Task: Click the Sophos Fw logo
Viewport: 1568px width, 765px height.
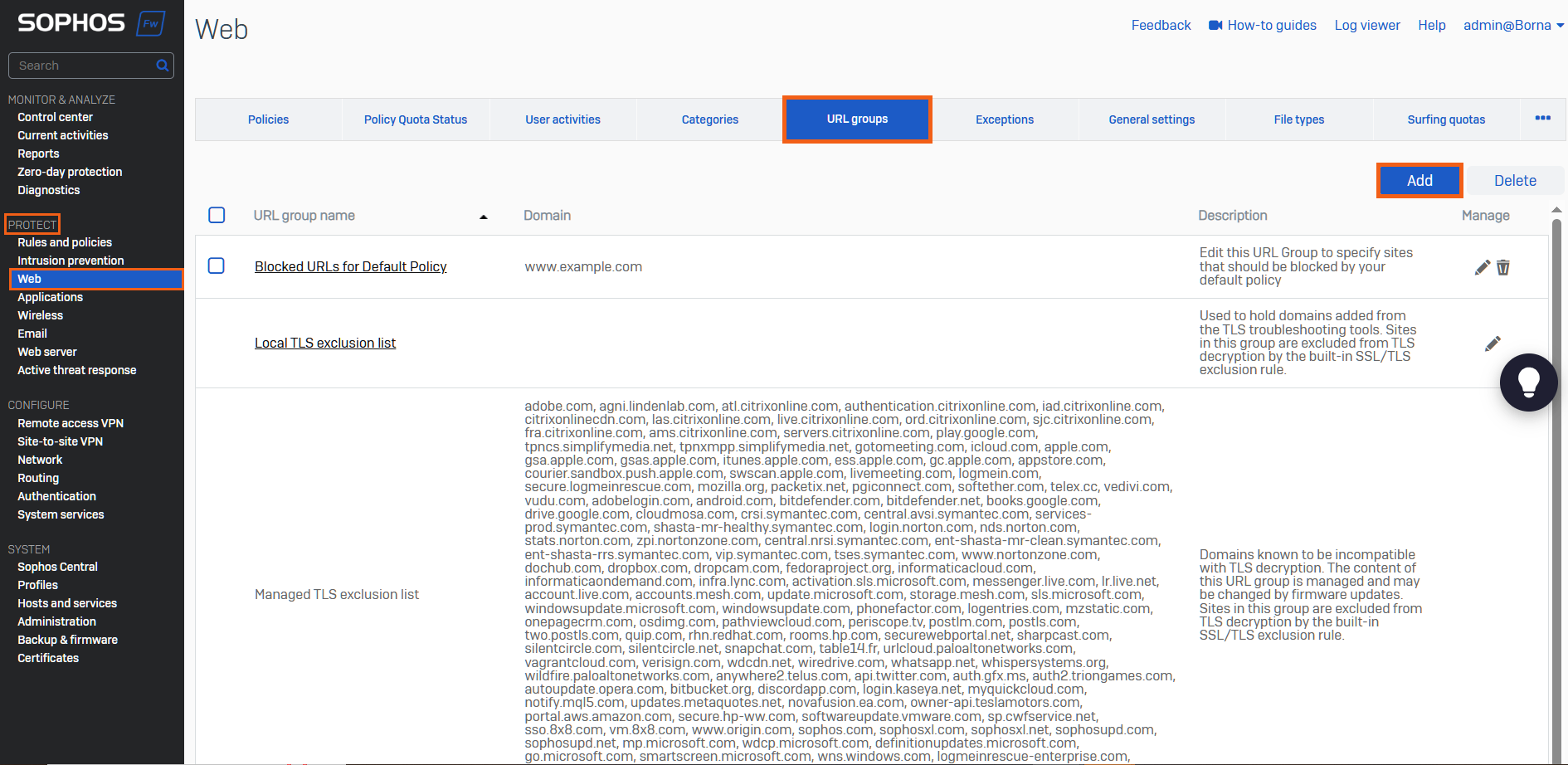Action: (x=91, y=23)
